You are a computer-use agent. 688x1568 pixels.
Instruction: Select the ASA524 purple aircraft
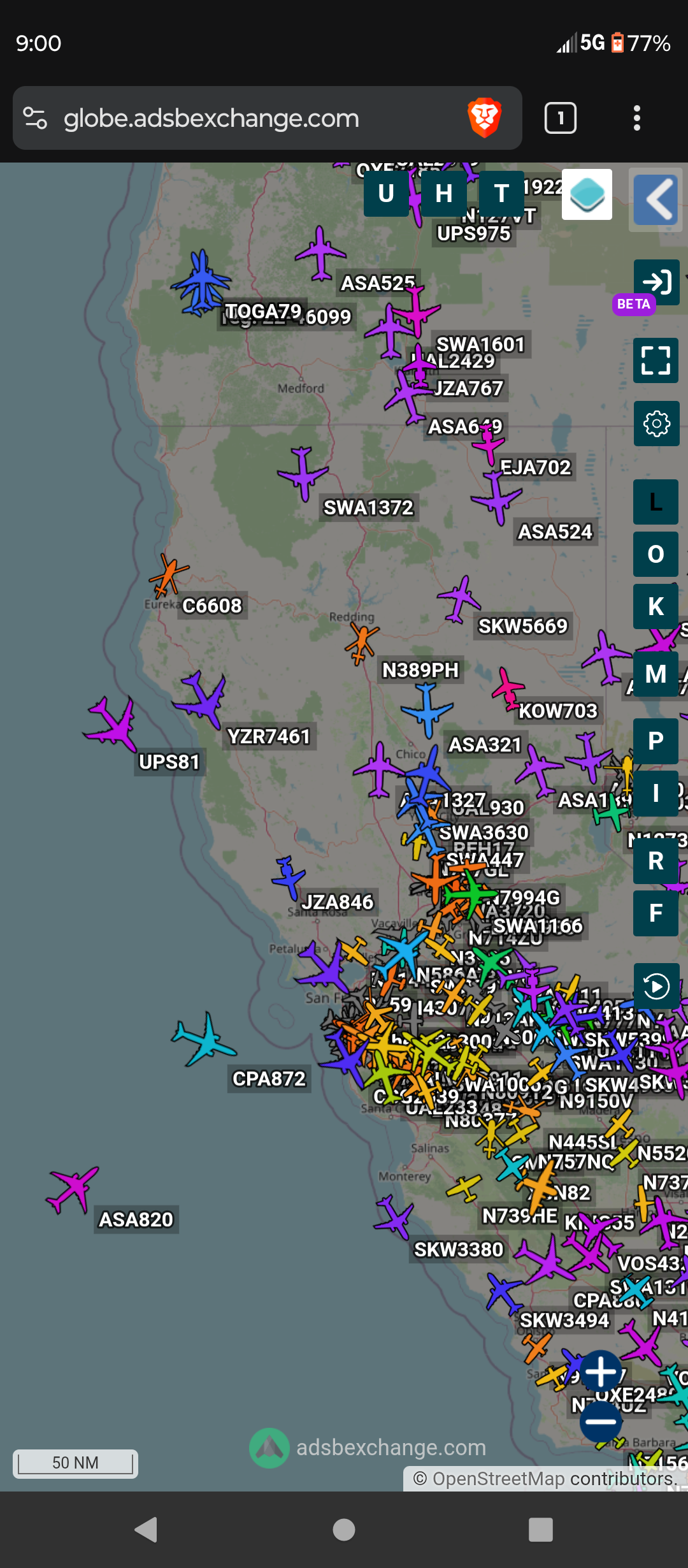(x=496, y=497)
